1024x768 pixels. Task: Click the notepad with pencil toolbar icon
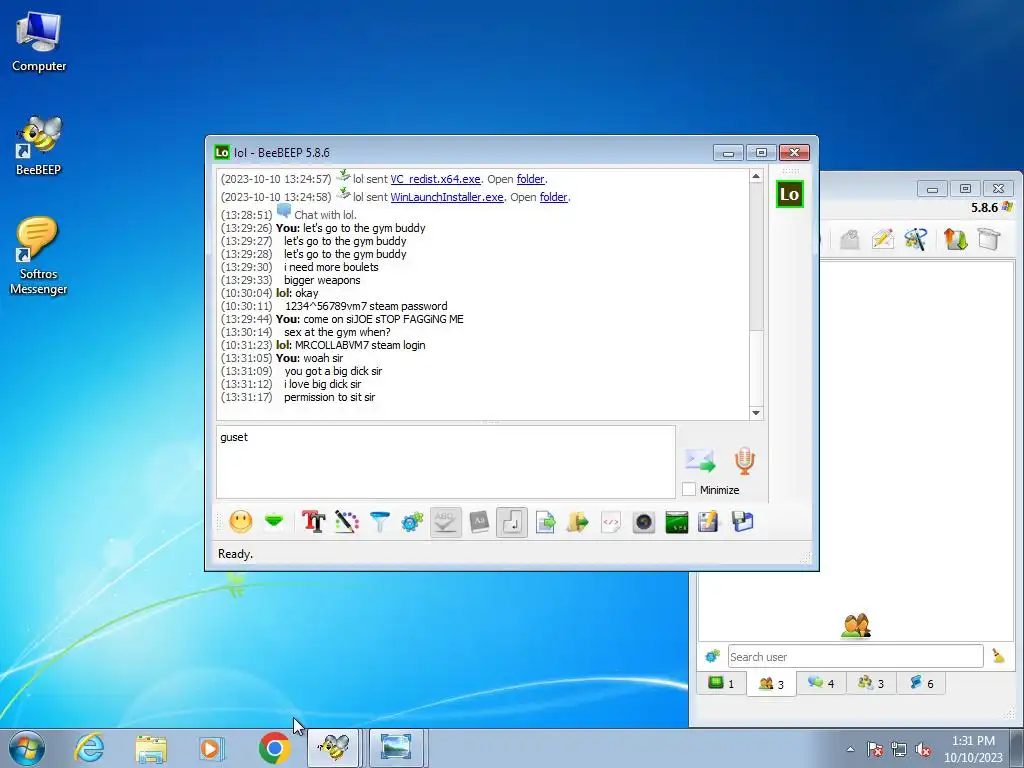[709, 522]
